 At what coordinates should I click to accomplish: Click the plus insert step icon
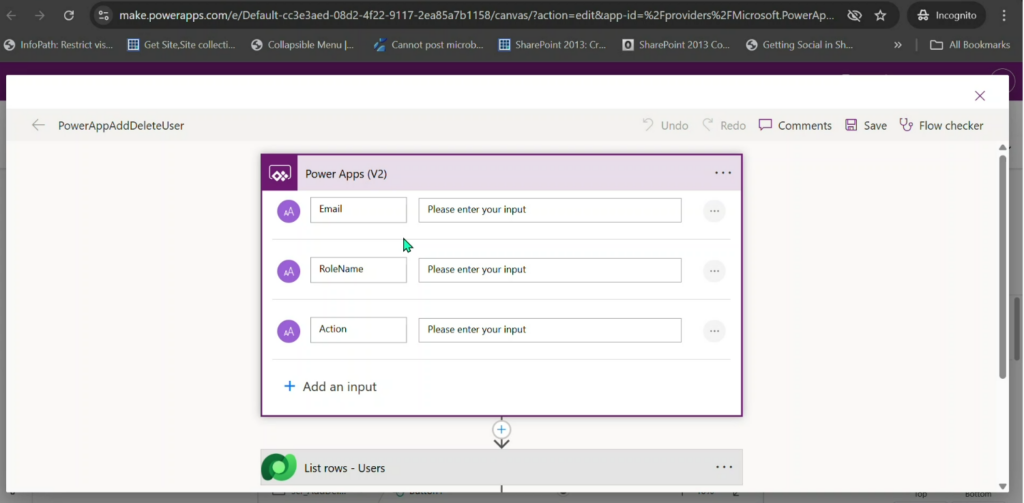[x=501, y=429]
